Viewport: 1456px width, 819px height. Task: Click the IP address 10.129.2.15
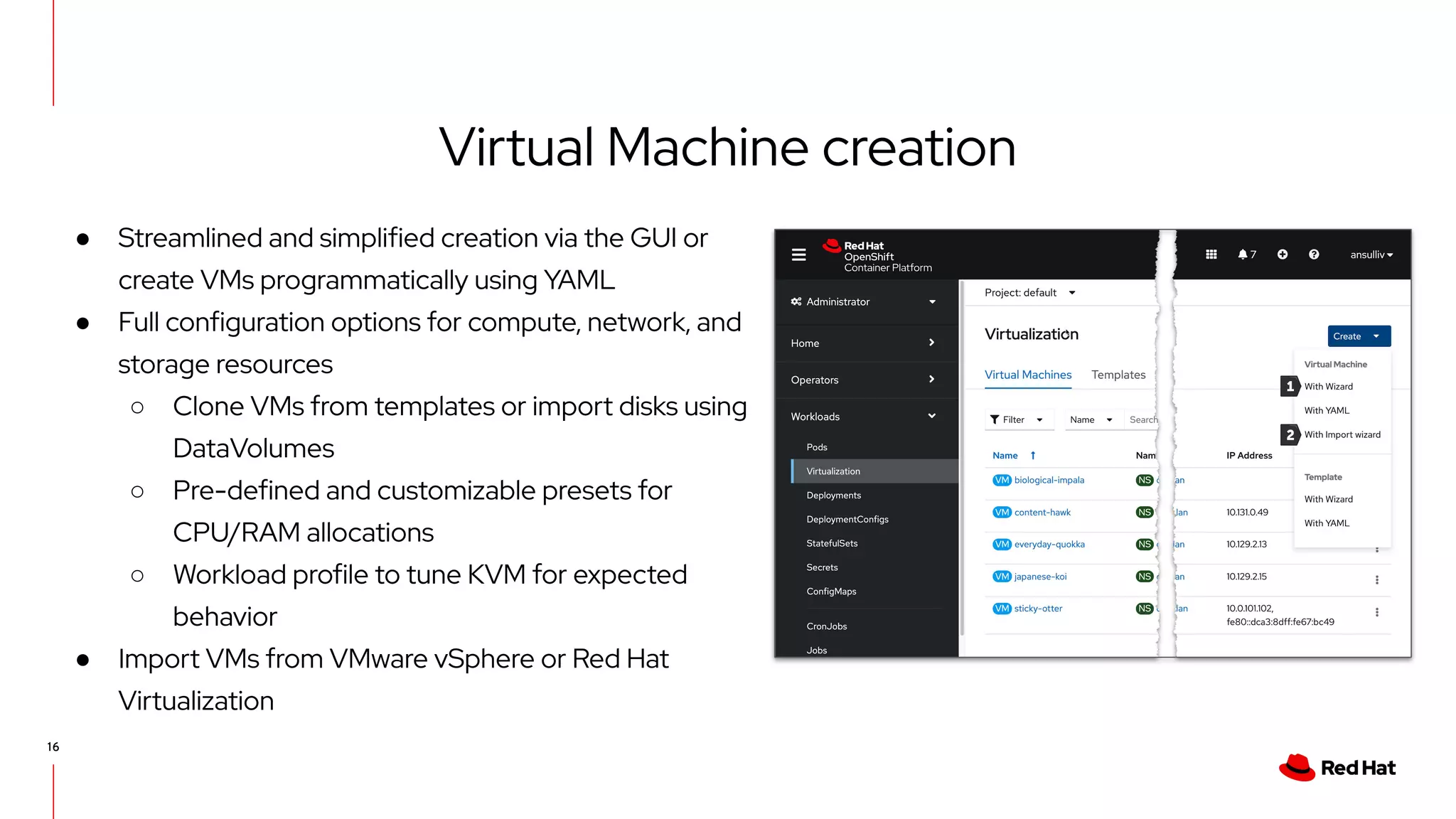click(x=1246, y=577)
